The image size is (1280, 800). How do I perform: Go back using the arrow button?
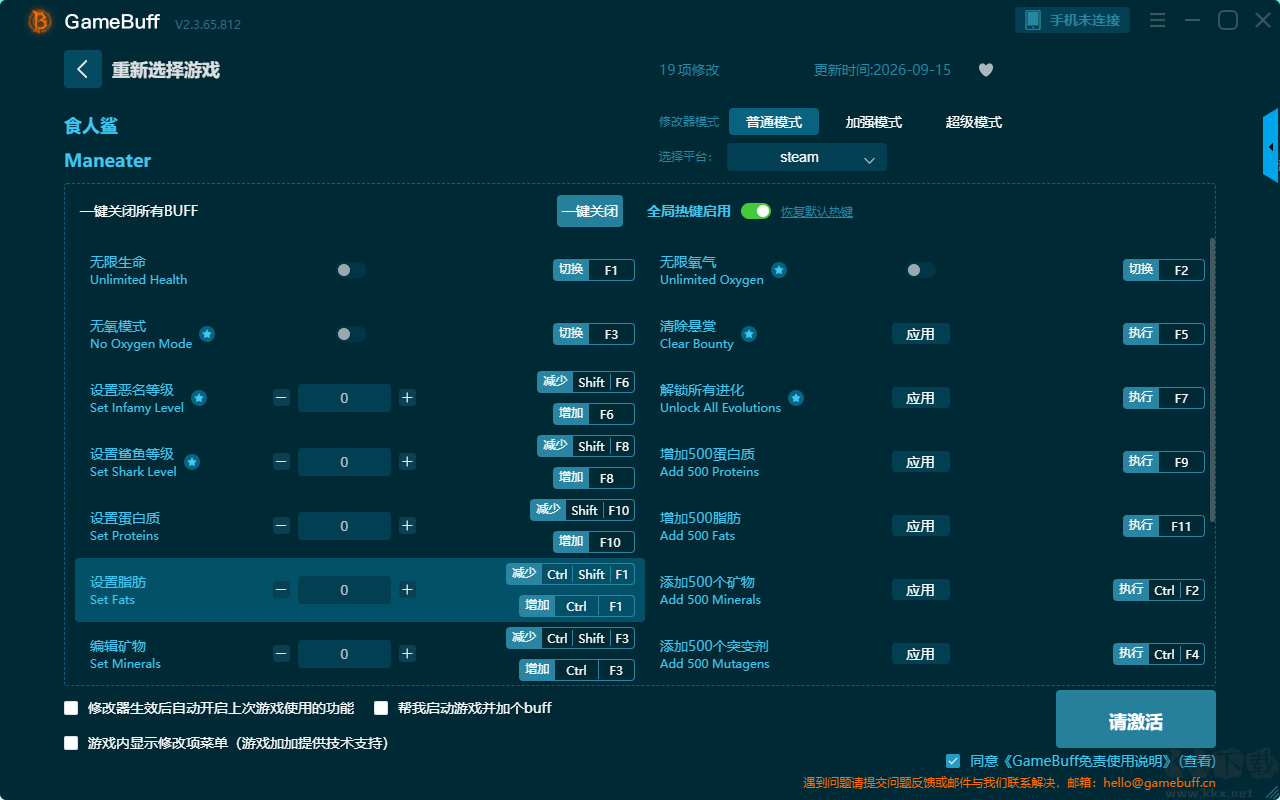[x=83, y=69]
